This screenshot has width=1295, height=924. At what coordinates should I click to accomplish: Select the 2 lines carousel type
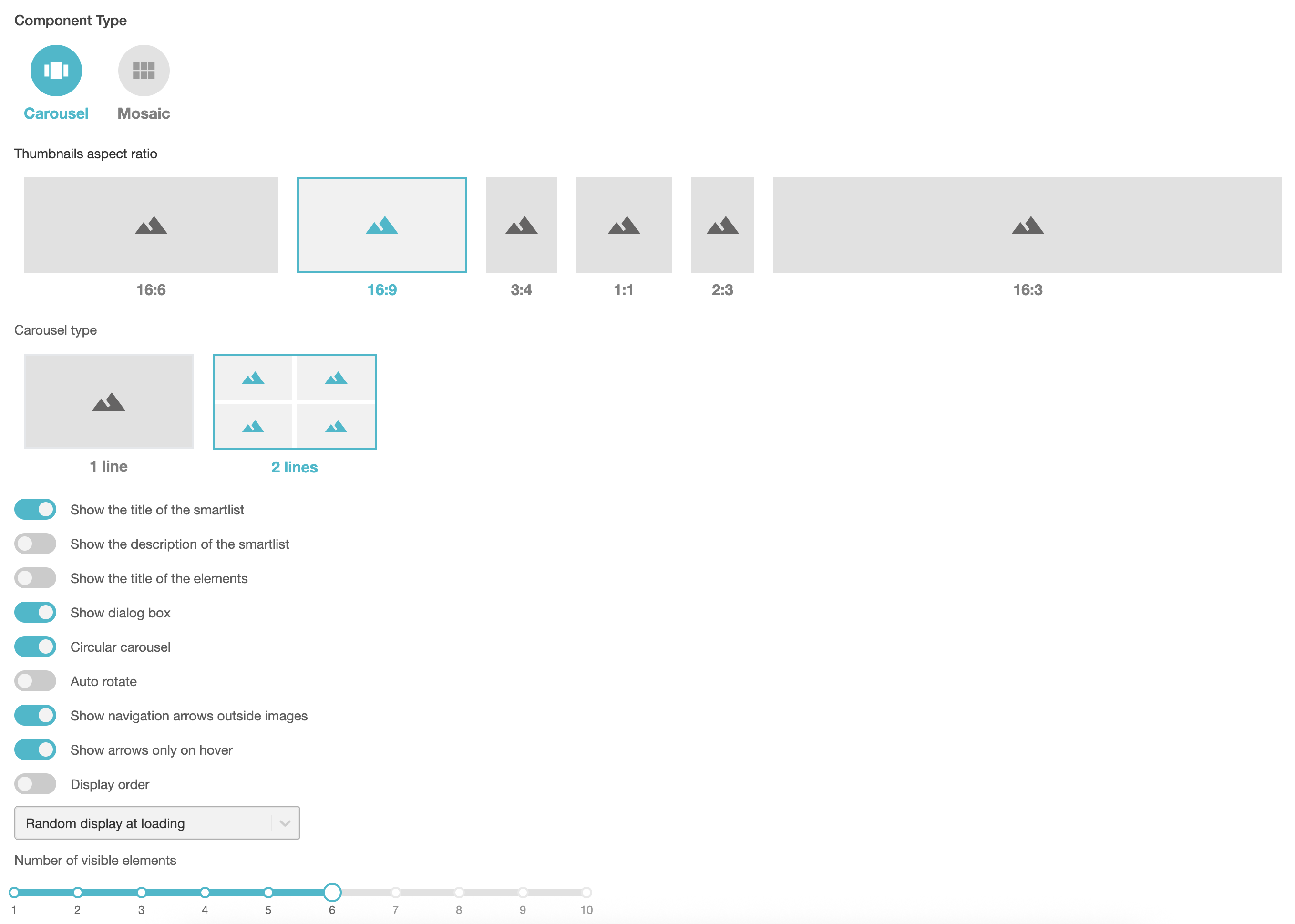295,402
